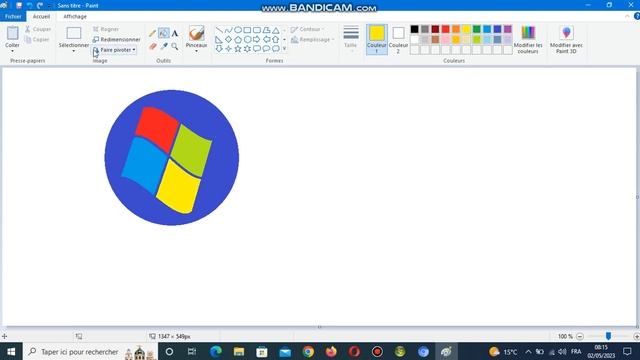The height and width of the screenshot is (360, 640).
Task: Open Modifier les couleurs
Action: (x=528, y=39)
